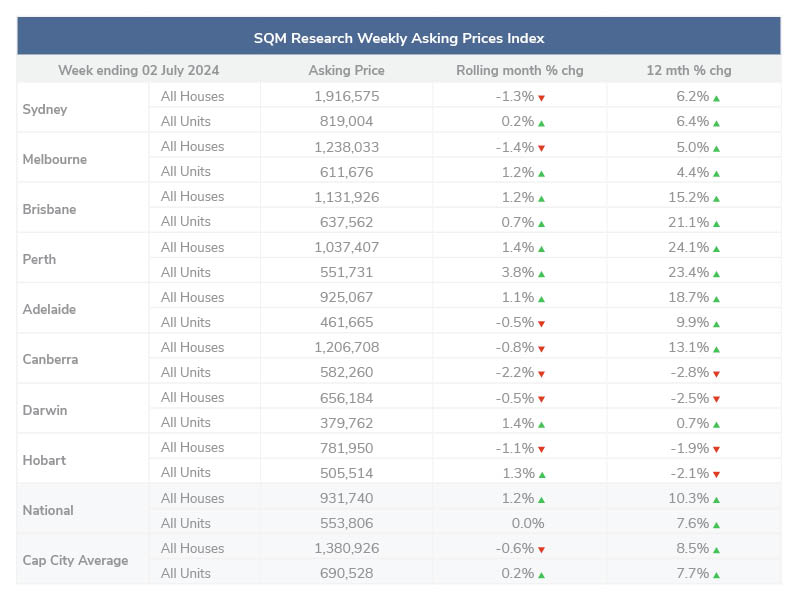
Task: Select the National row label
Action: (48, 510)
